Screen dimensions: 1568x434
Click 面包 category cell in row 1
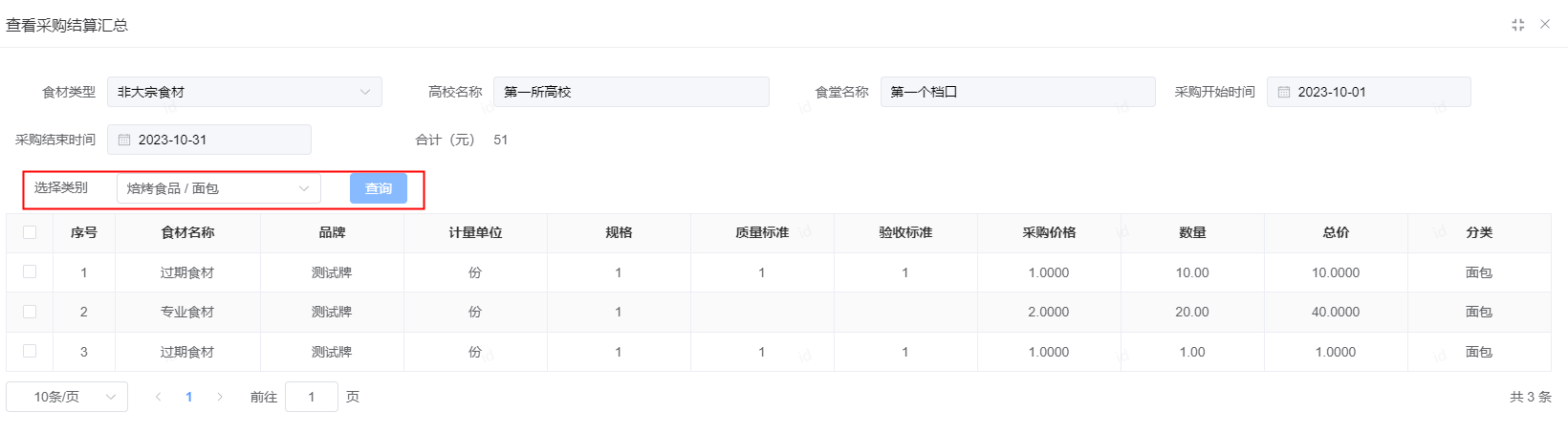(1479, 272)
